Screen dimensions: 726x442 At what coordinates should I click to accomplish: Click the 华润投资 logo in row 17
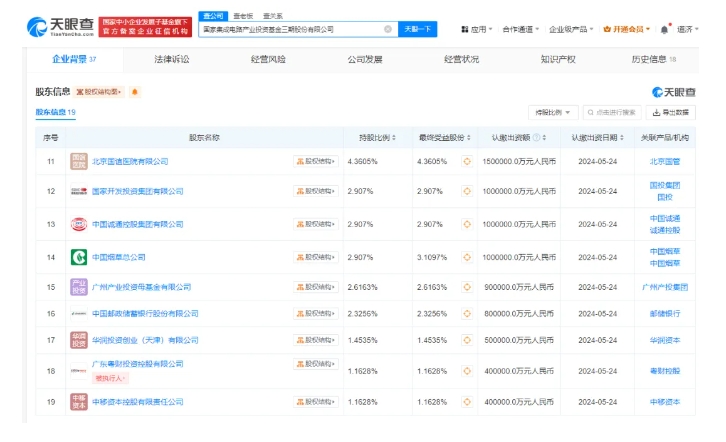pyautogui.click(x=79, y=340)
